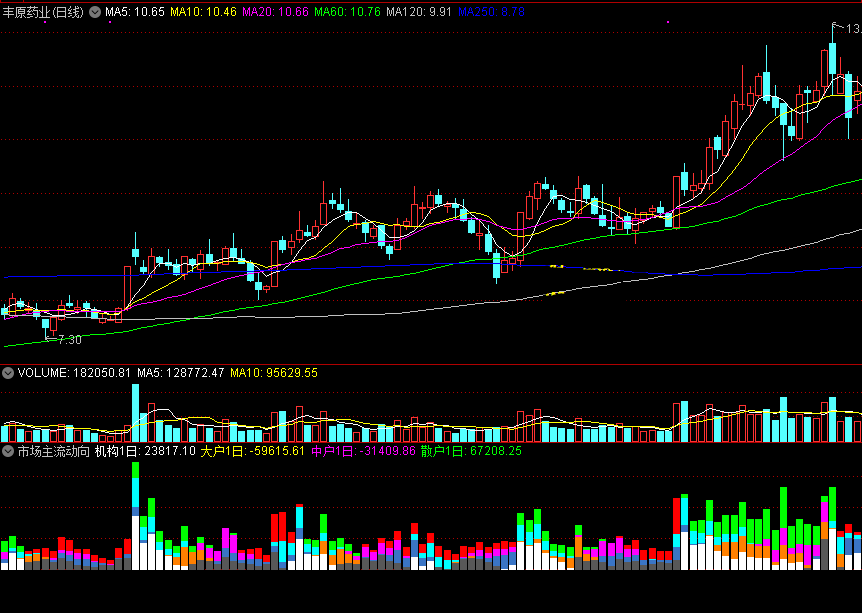
Task: Open the dropdown arrow beside 丰原药业(日线)
Action: click(95, 12)
